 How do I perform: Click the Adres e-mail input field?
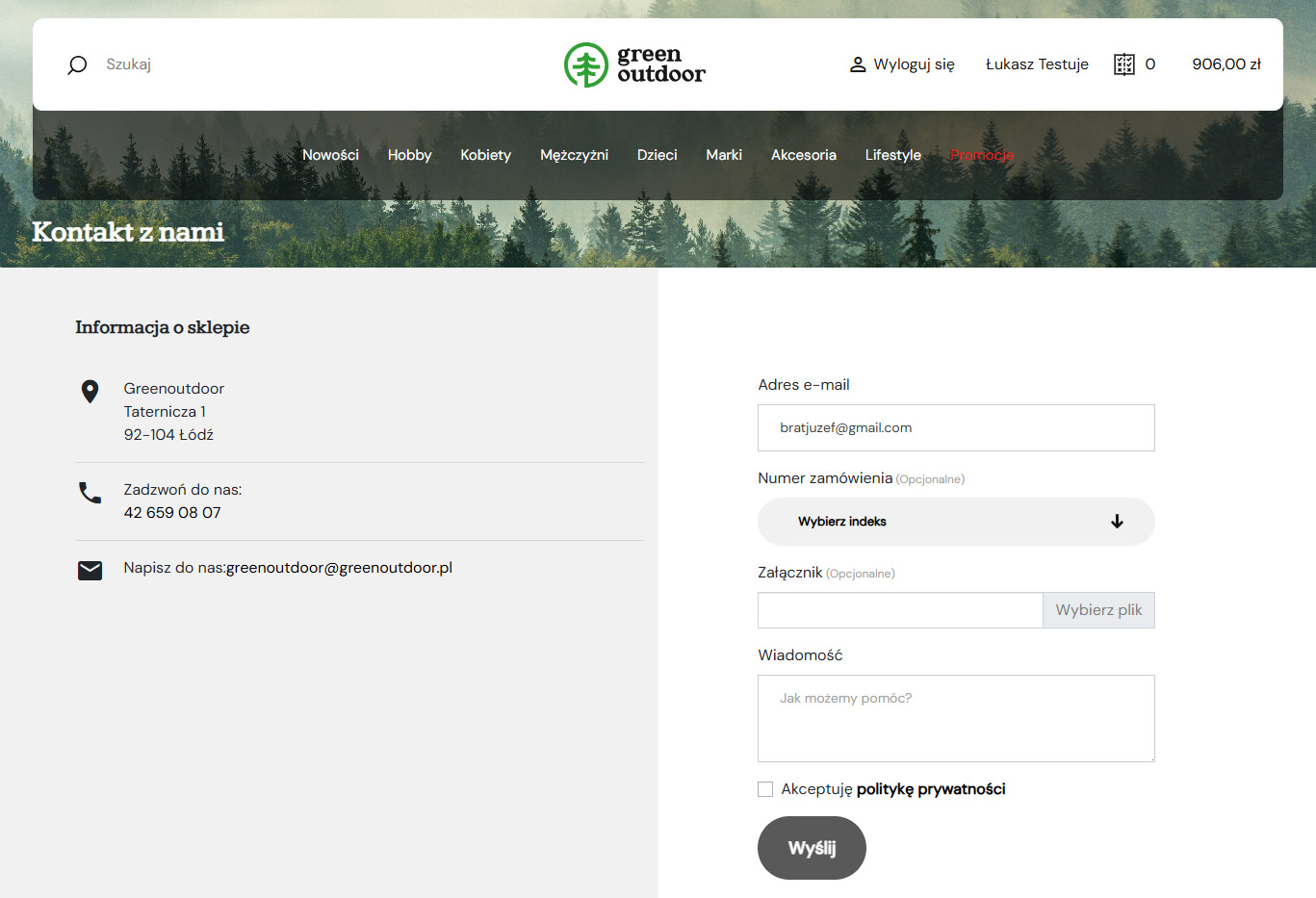[x=955, y=428]
